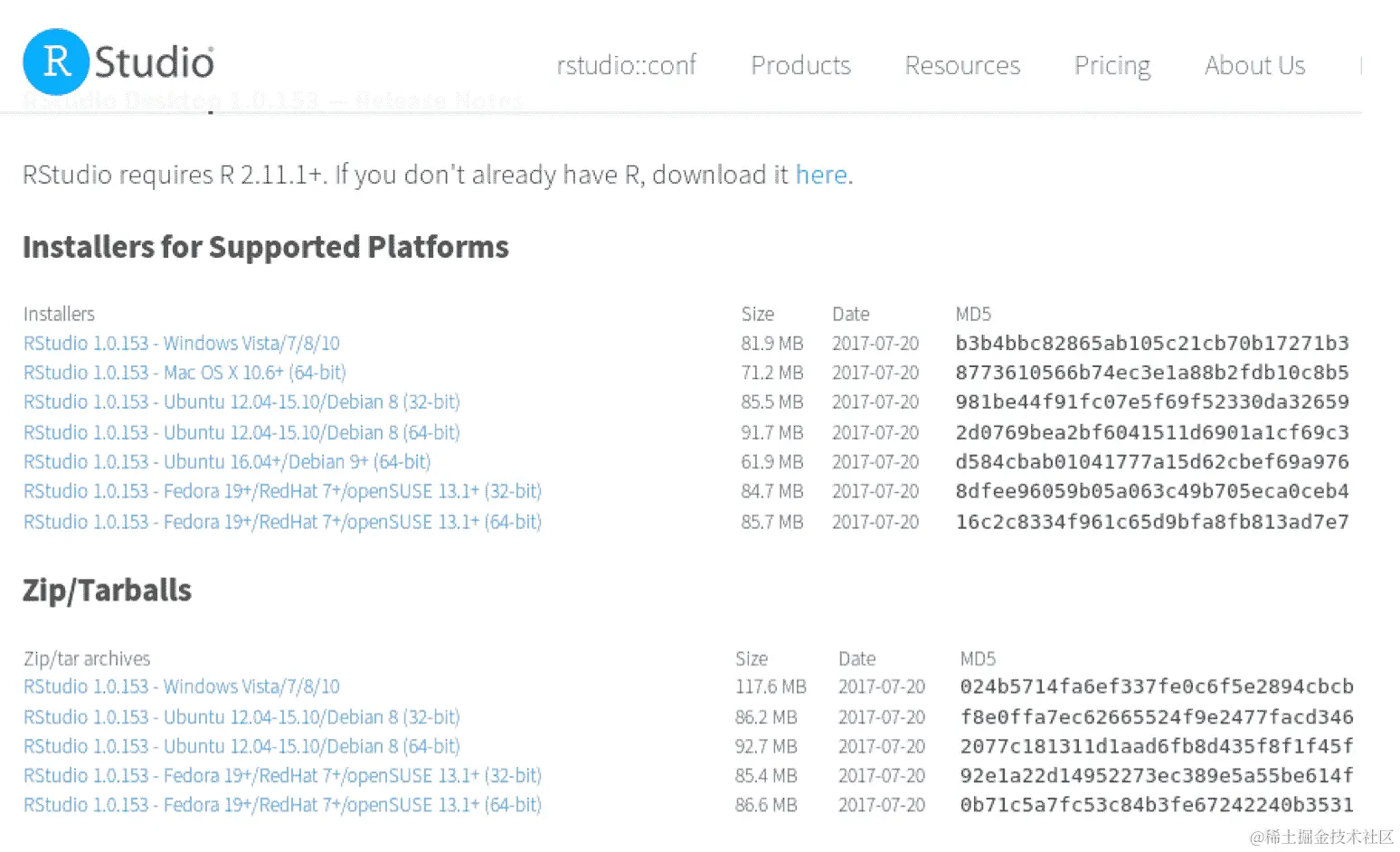Click MD5 hash 2077c181311d1aad6fb8d435f8f1f45f
This screenshot has width=1400, height=852.
pyautogui.click(x=1157, y=746)
